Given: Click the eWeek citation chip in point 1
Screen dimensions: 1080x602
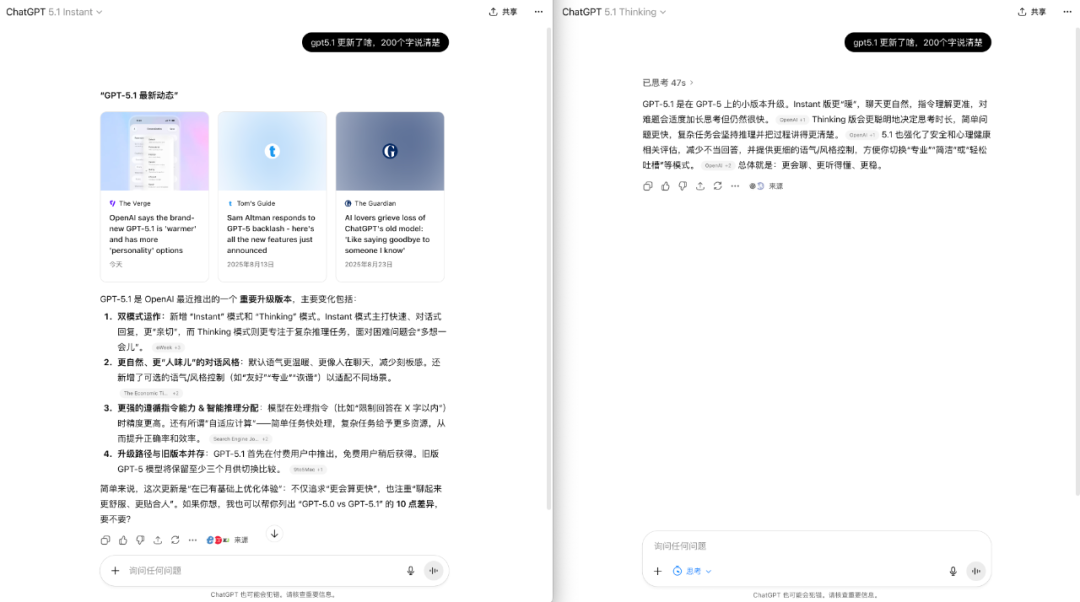Looking at the screenshot, I should point(168,348).
